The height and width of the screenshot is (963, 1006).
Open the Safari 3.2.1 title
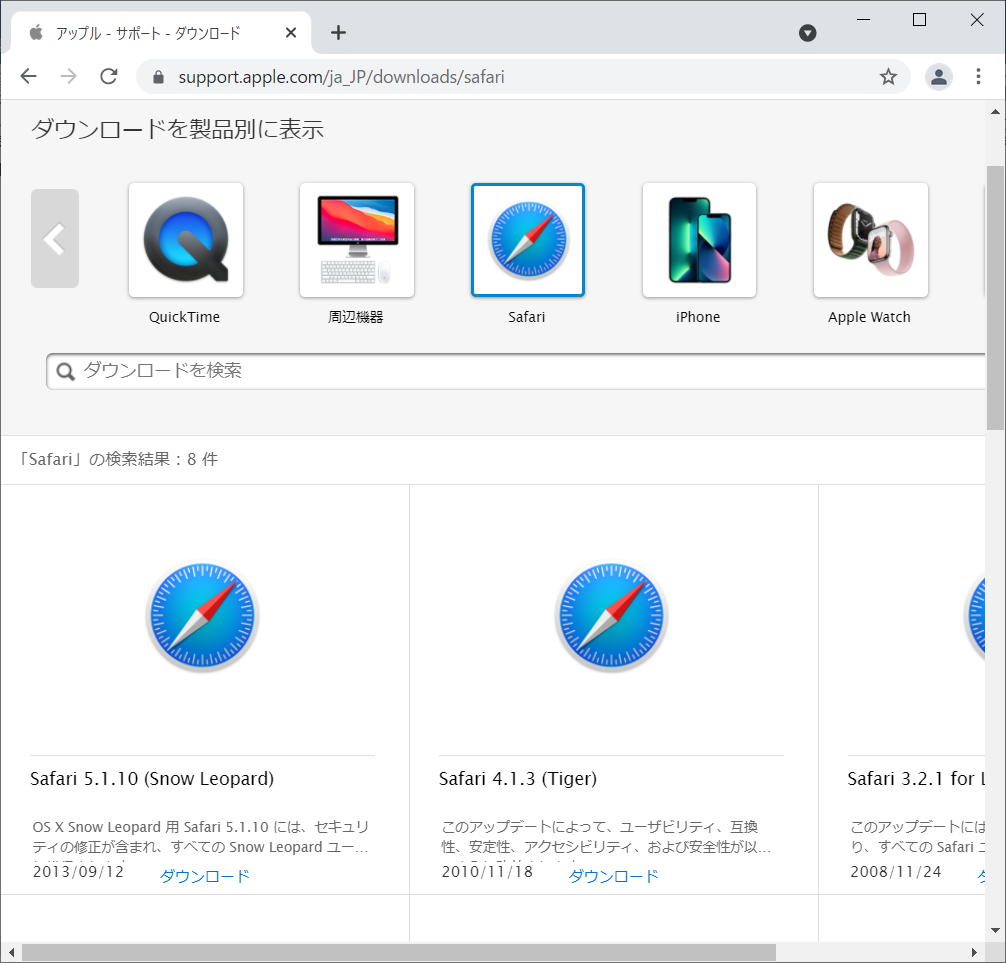pos(916,779)
